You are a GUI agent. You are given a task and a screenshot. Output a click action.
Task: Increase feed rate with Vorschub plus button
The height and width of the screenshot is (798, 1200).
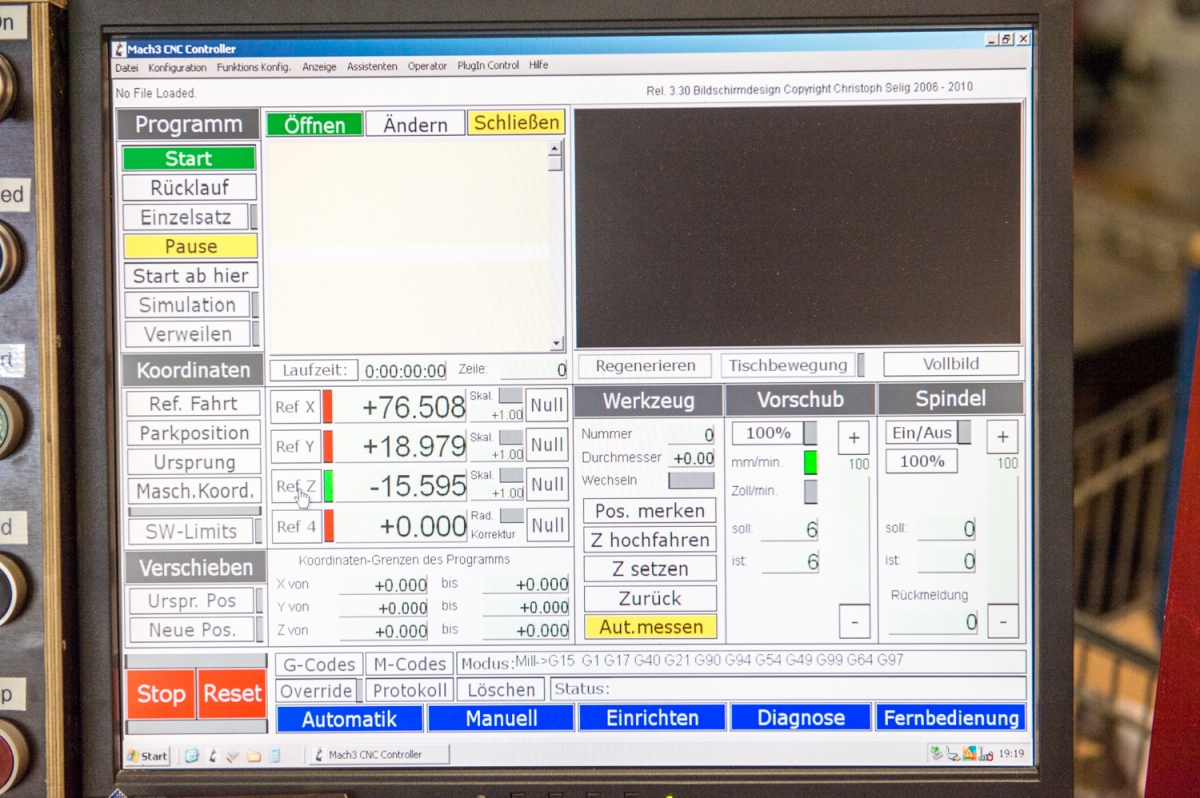pos(854,438)
